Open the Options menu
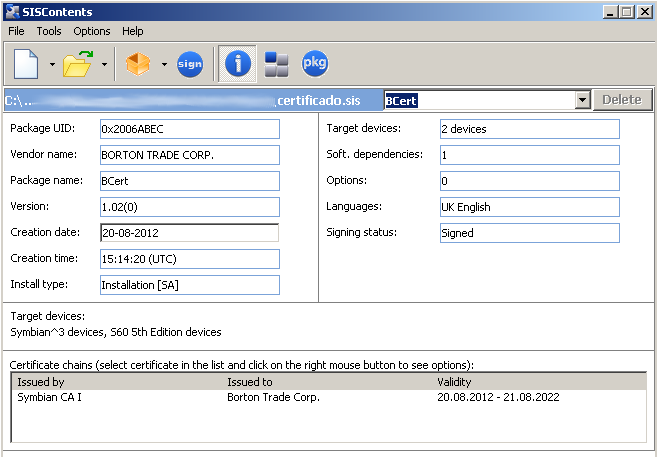The image size is (657, 457). tap(92, 31)
